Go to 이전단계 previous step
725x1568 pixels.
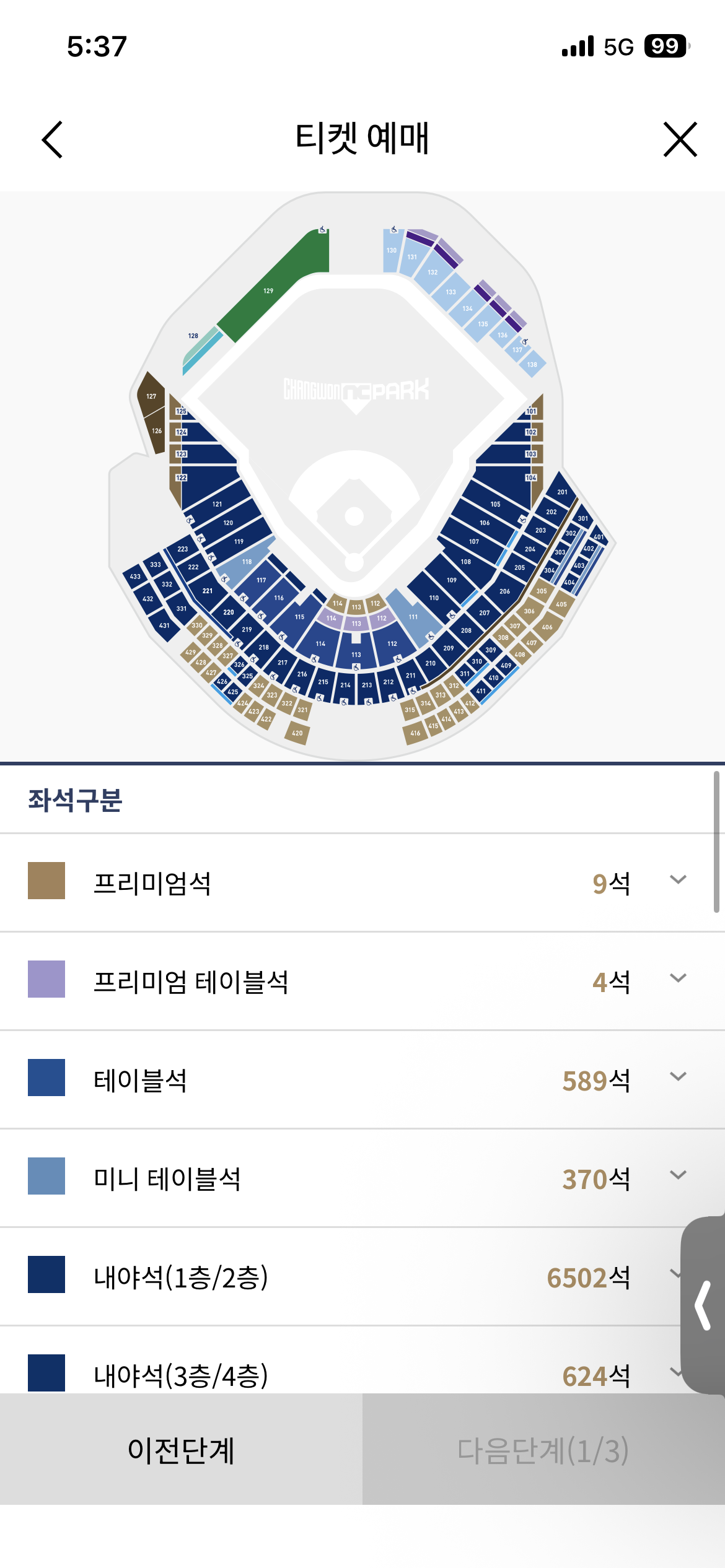181,1449
